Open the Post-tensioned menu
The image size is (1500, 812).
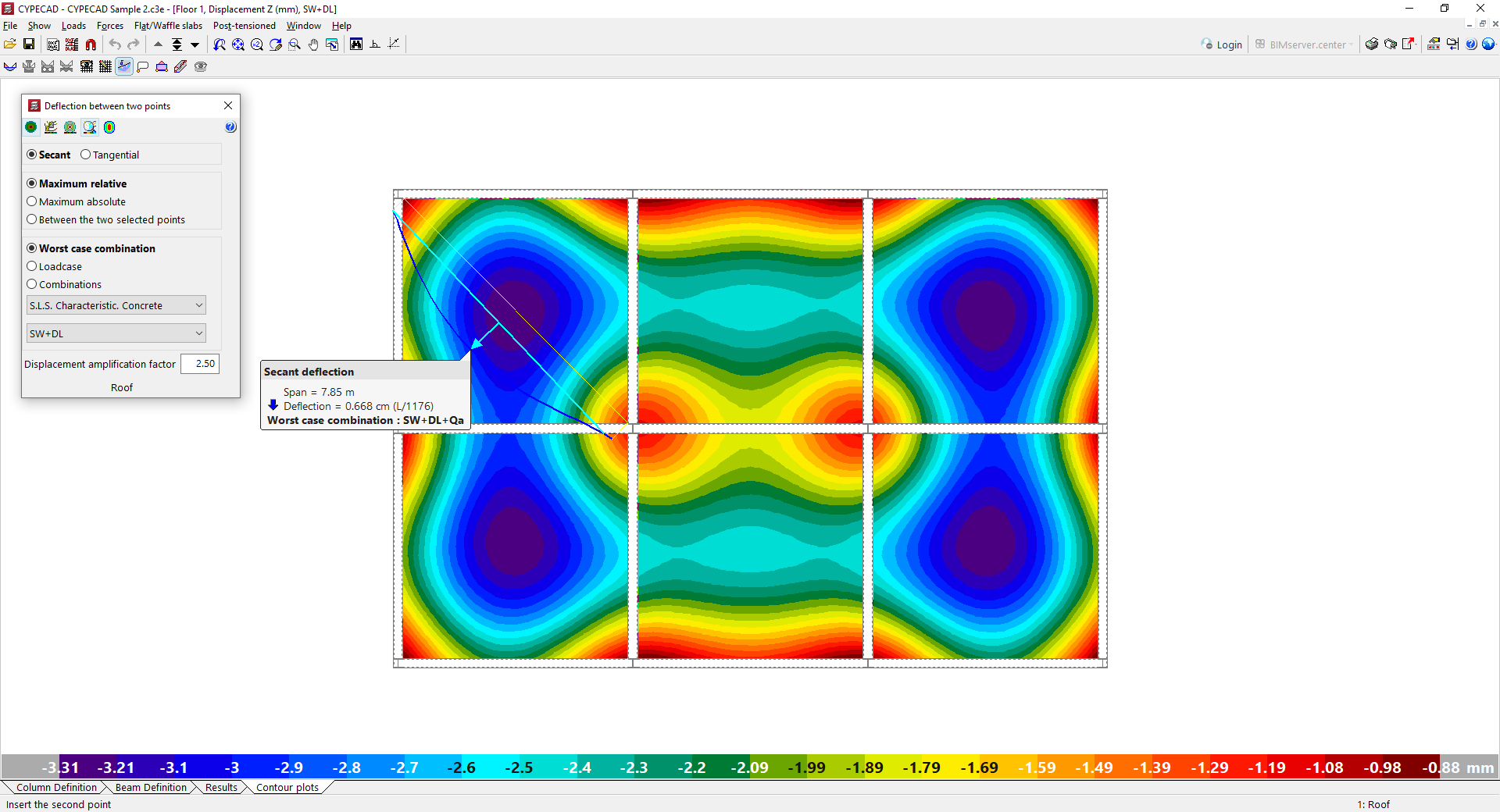click(x=245, y=26)
